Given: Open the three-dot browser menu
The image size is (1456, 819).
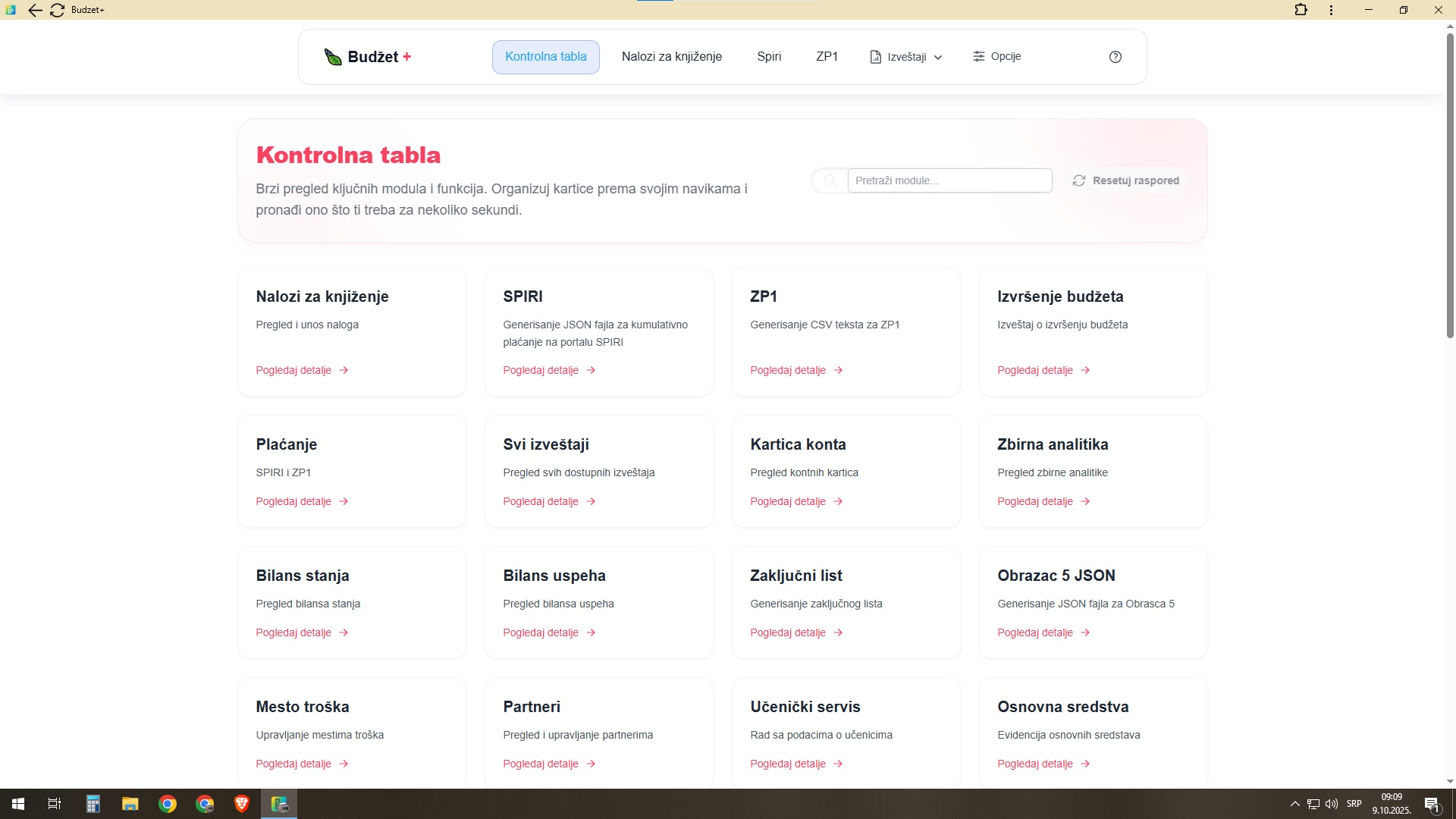Looking at the screenshot, I should pyautogui.click(x=1331, y=10).
